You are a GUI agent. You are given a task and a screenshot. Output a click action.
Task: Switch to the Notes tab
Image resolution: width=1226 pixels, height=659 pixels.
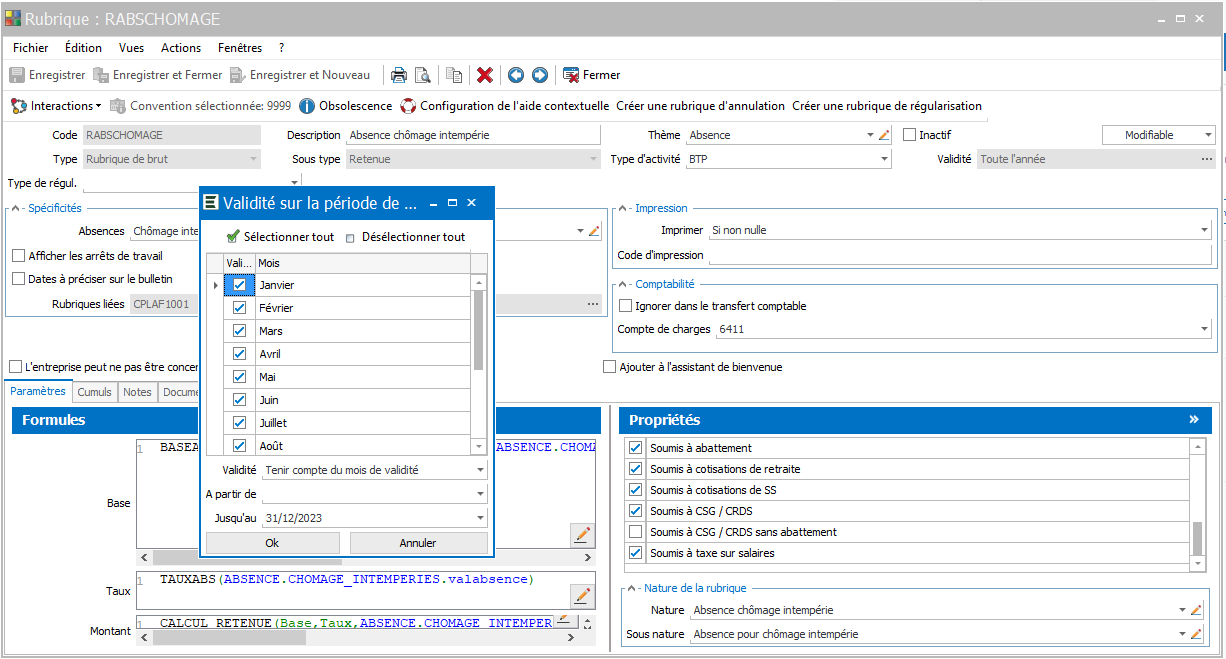pyautogui.click(x=137, y=392)
